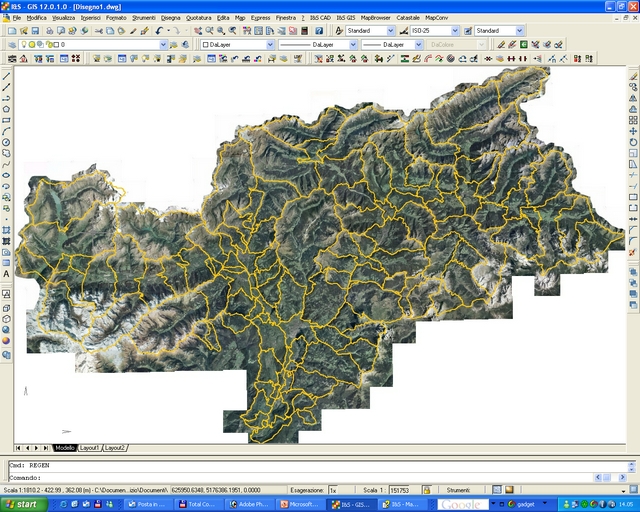Open the DaLayer color control swatch

click(x=236, y=45)
